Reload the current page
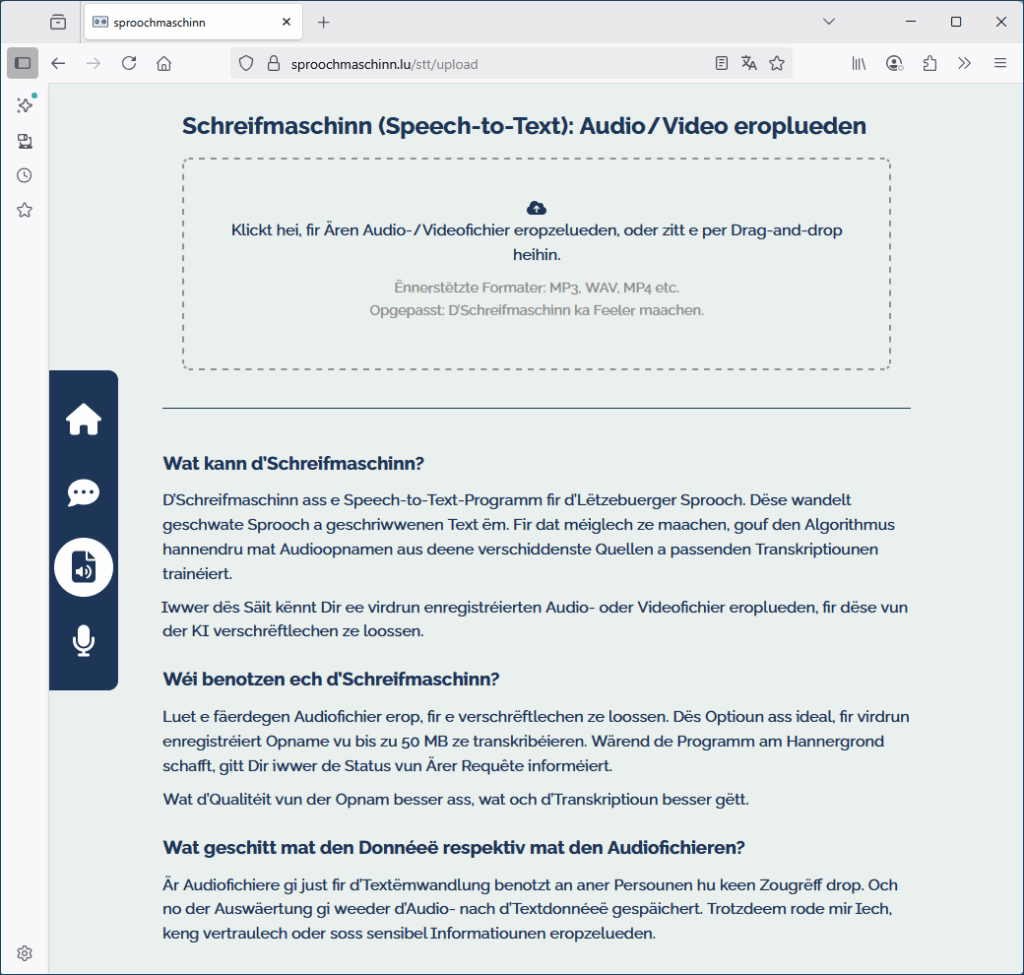The width and height of the screenshot is (1024, 975). point(128,63)
